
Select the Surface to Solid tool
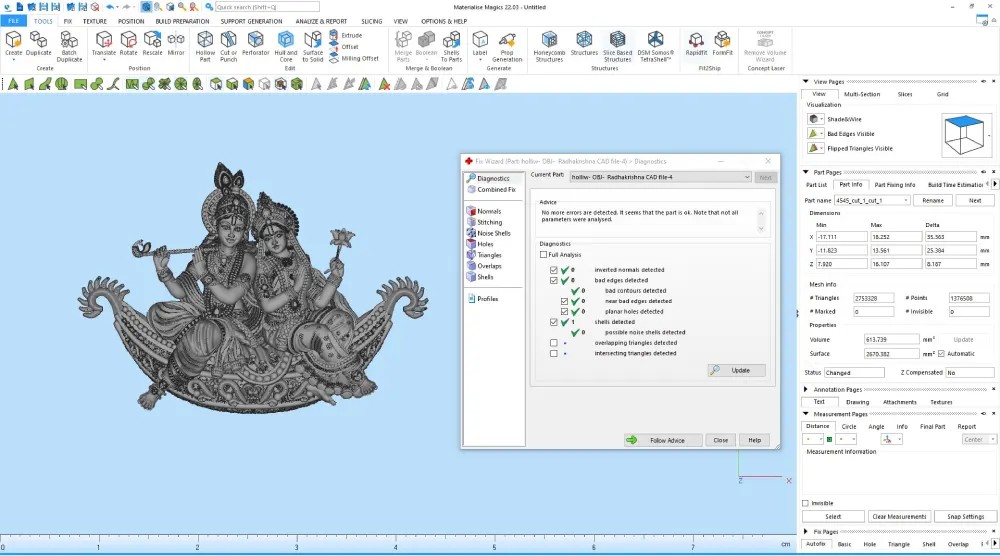click(x=312, y=47)
